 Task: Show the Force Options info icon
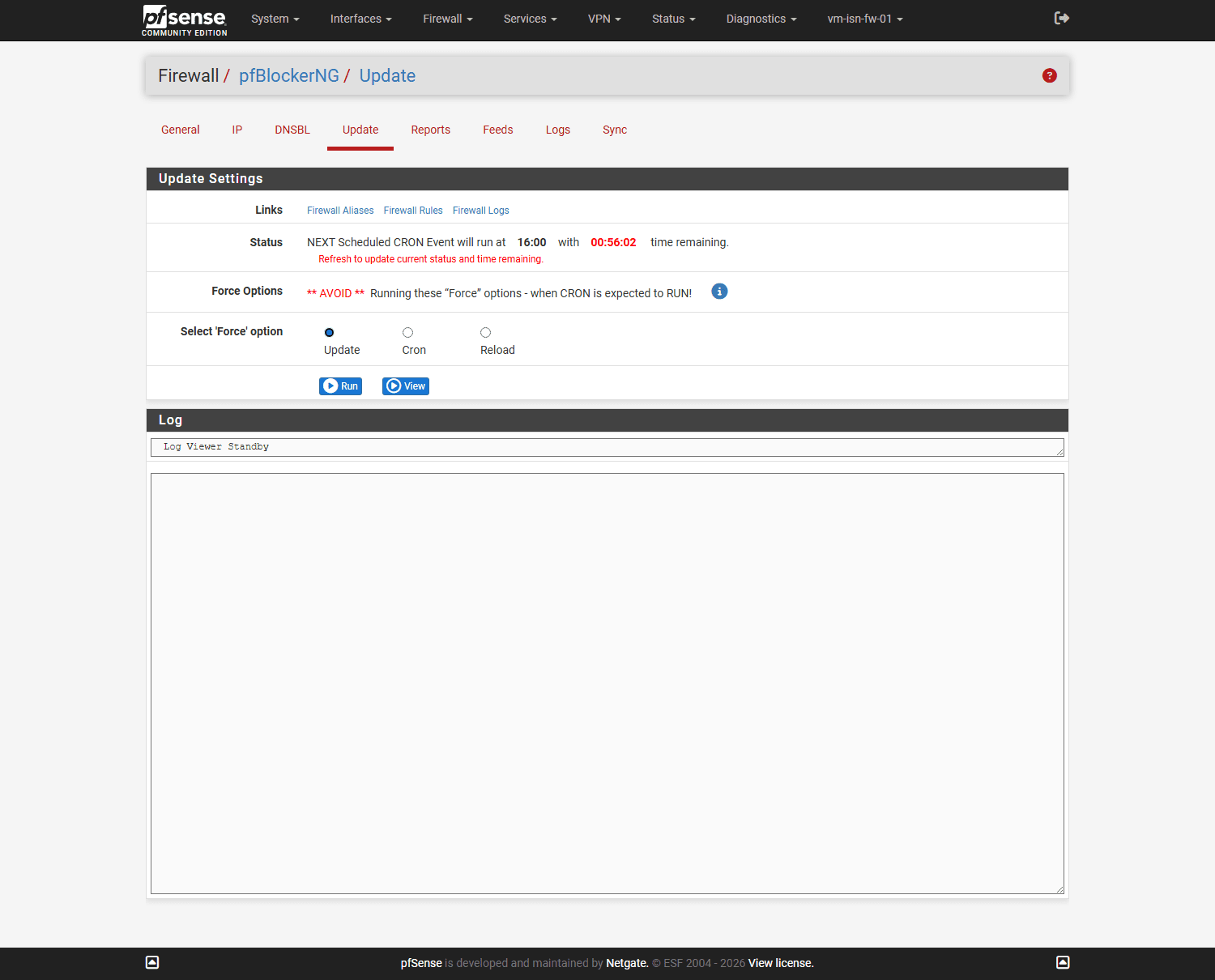(x=719, y=292)
